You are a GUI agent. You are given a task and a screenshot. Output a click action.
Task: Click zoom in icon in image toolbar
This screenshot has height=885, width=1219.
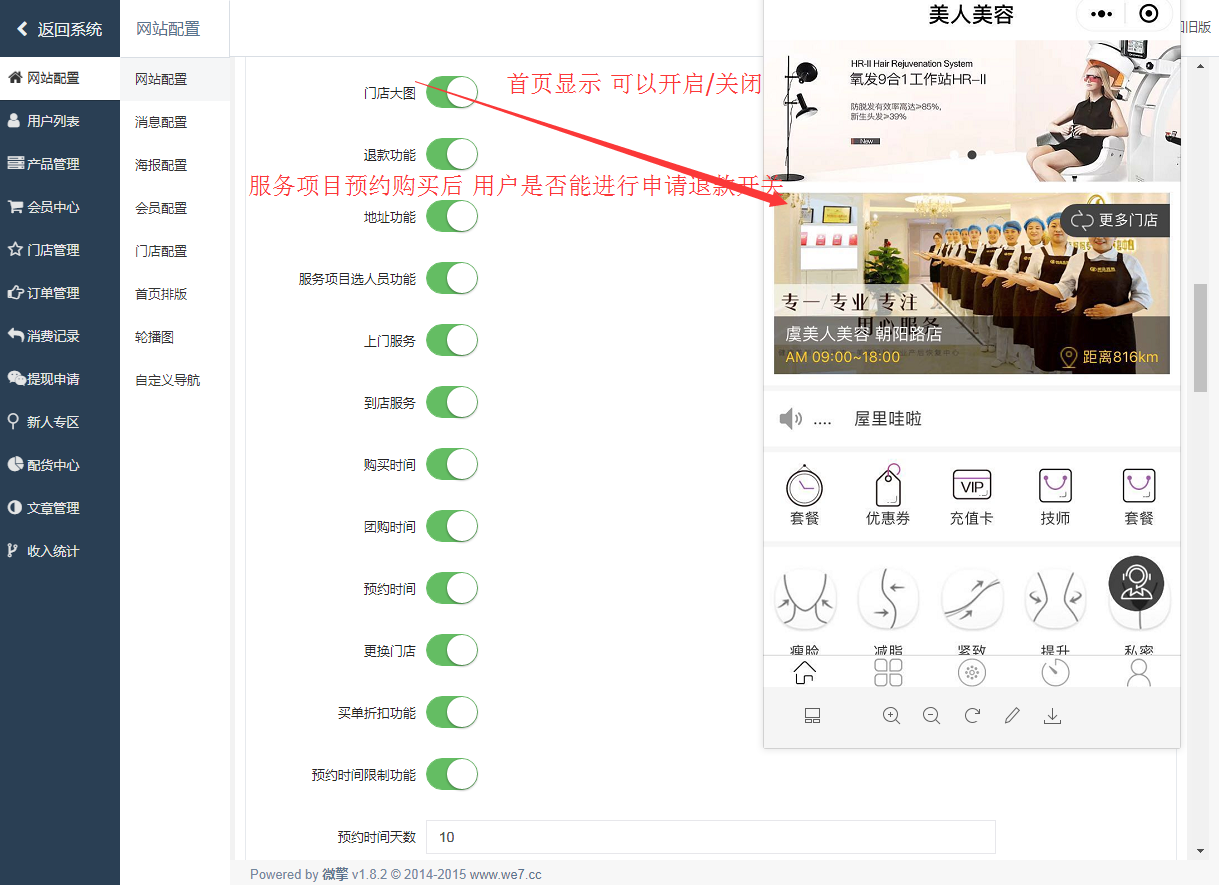pos(892,716)
